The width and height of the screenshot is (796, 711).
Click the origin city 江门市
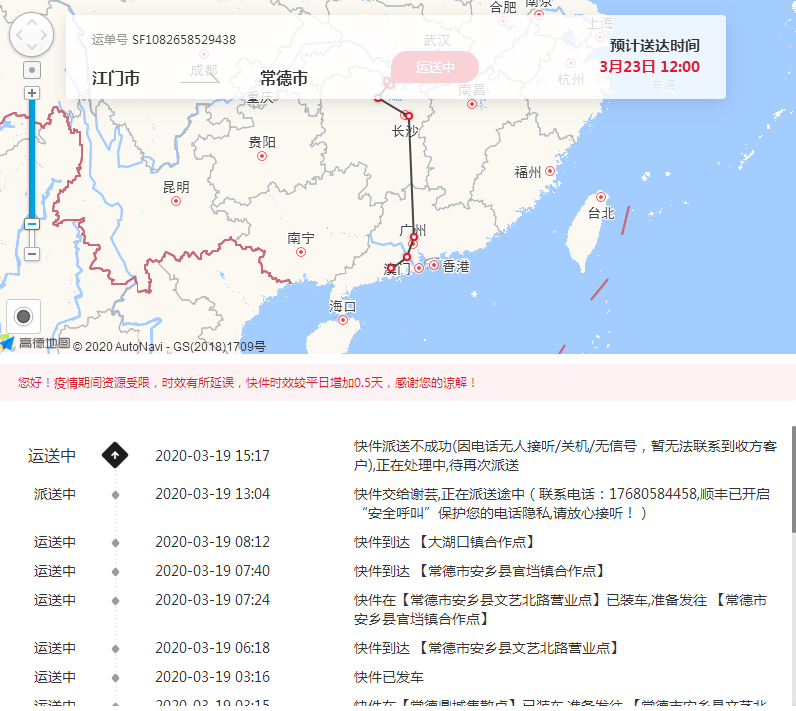(116, 78)
